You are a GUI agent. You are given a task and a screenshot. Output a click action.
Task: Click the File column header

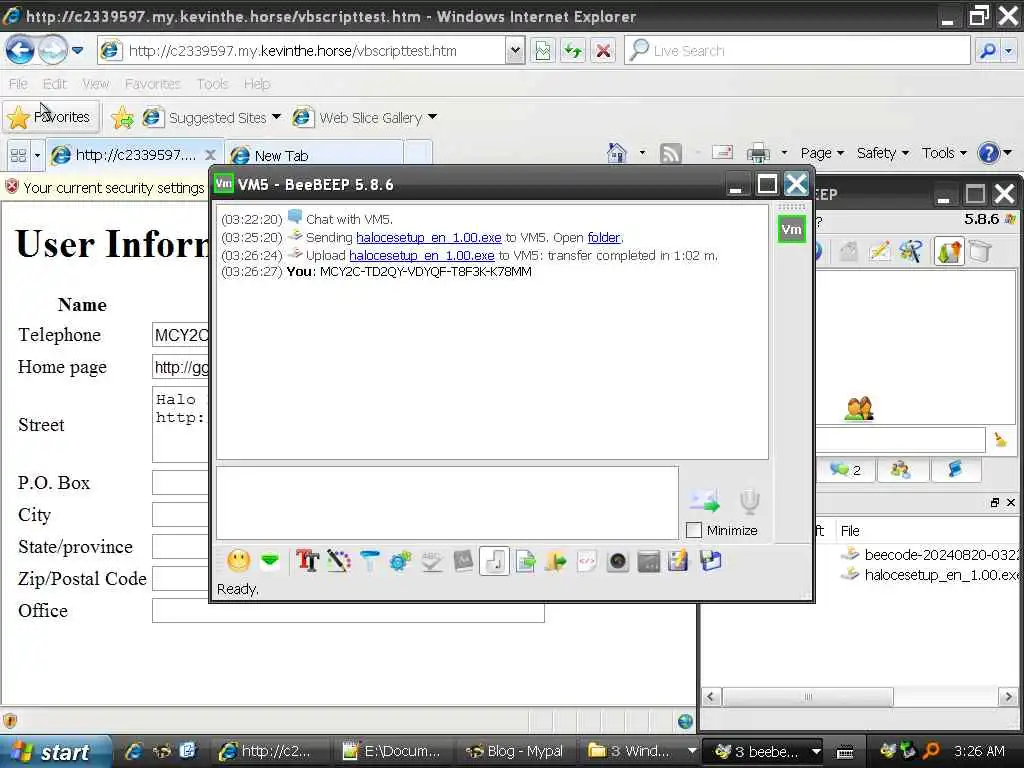pos(850,531)
